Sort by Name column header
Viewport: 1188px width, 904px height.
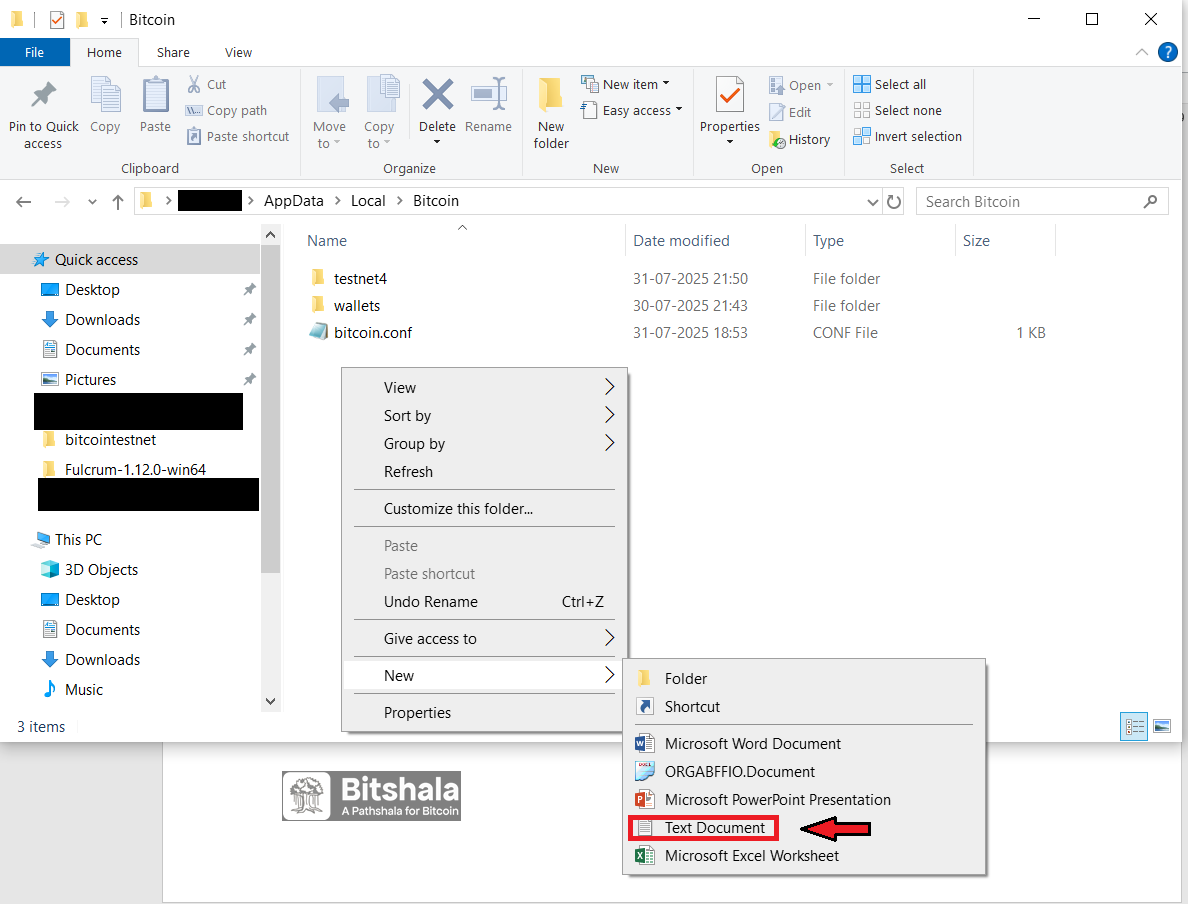click(x=327, y=241)
